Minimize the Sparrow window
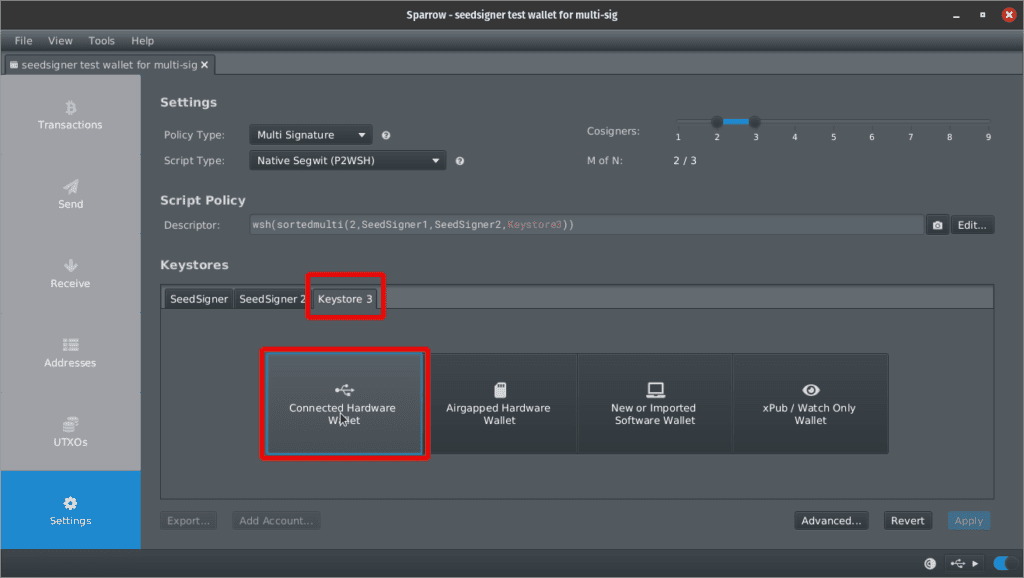This screenshot has width=1024, height=578. coord(956,15)
